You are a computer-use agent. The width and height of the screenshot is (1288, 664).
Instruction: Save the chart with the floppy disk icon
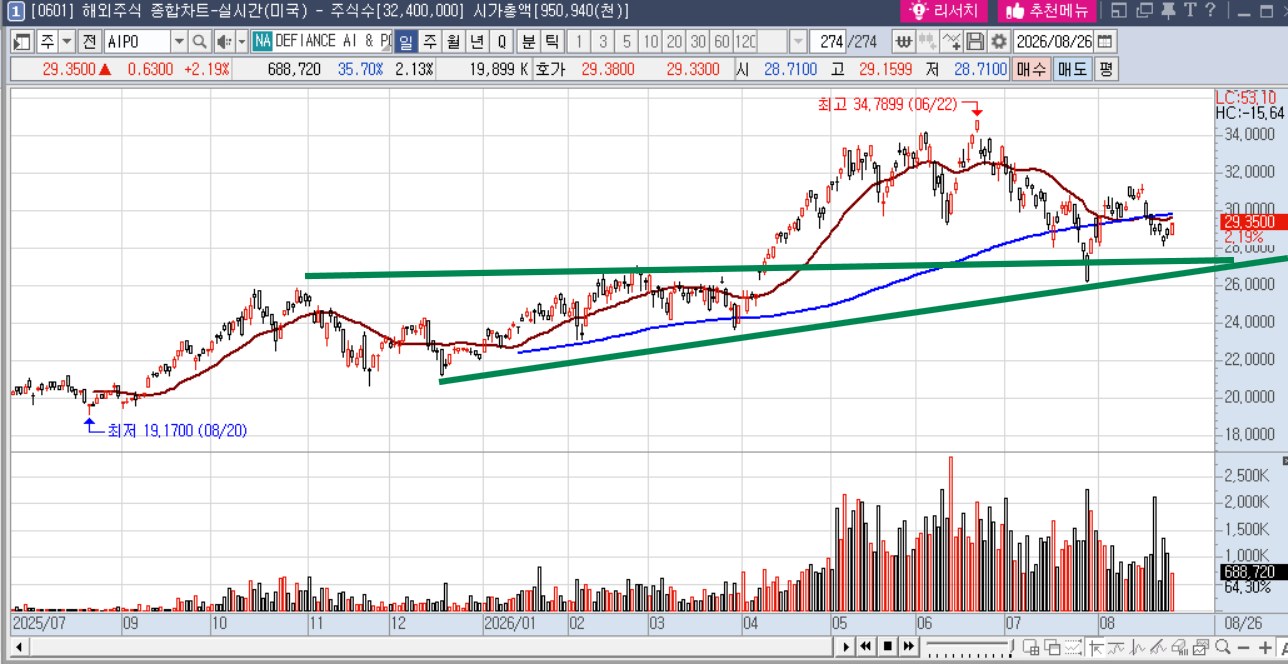click(975, 42)
